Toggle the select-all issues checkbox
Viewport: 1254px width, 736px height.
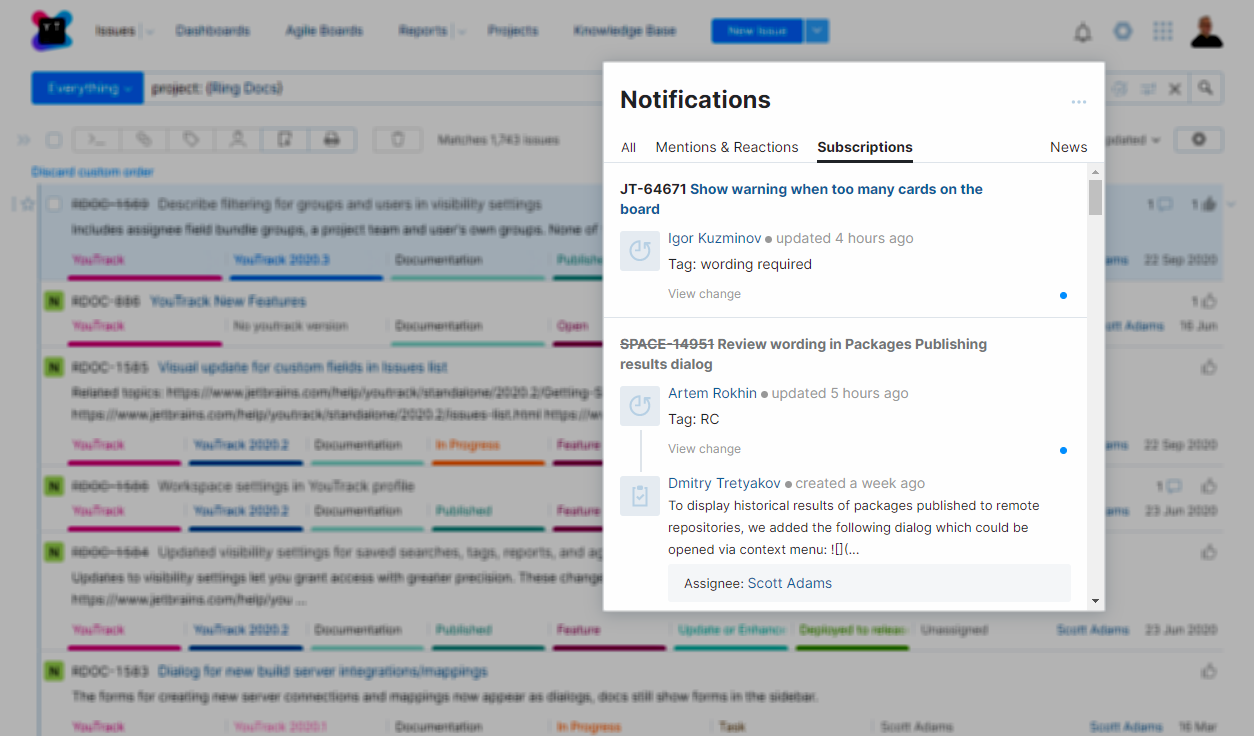click(54, 140)
